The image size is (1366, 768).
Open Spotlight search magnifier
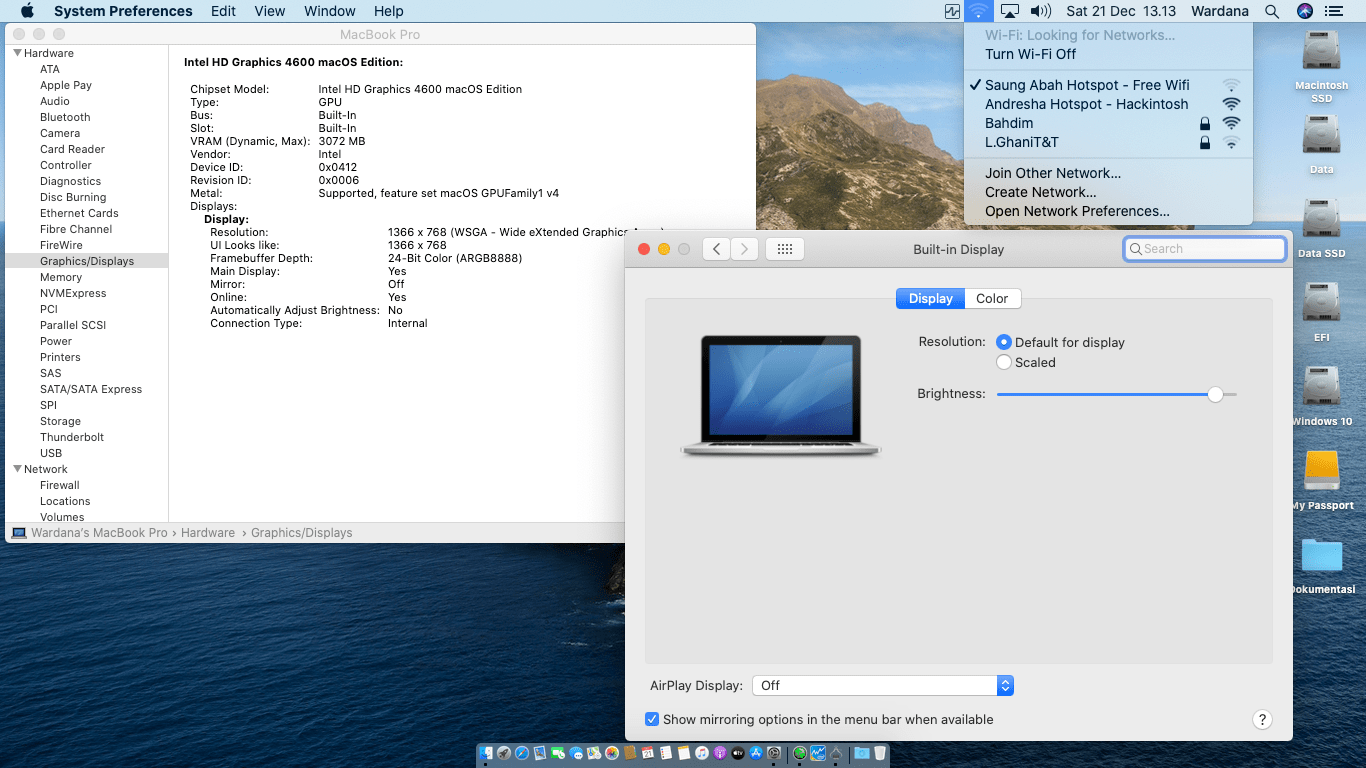(x=1272, y=11)
